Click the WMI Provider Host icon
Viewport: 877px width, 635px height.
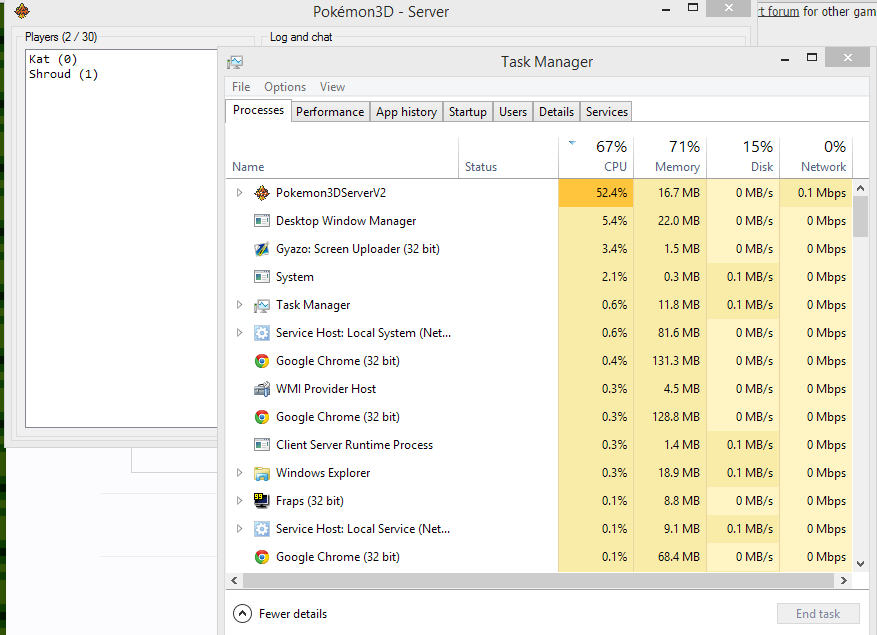262,389
